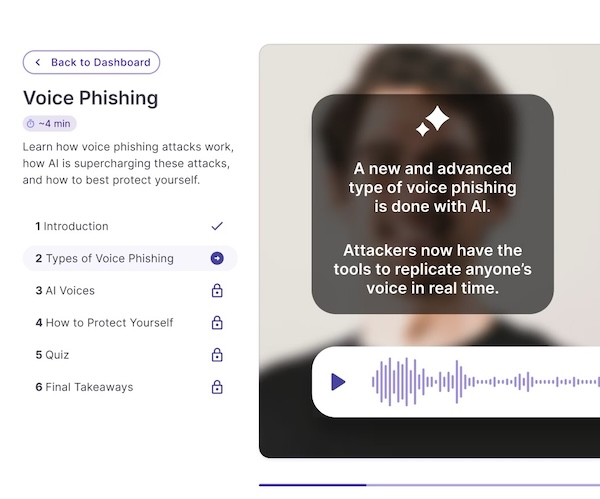The height and width of the screenshot is (499, 600).
Task: Open the Quiz step
Action: point(130,355)
